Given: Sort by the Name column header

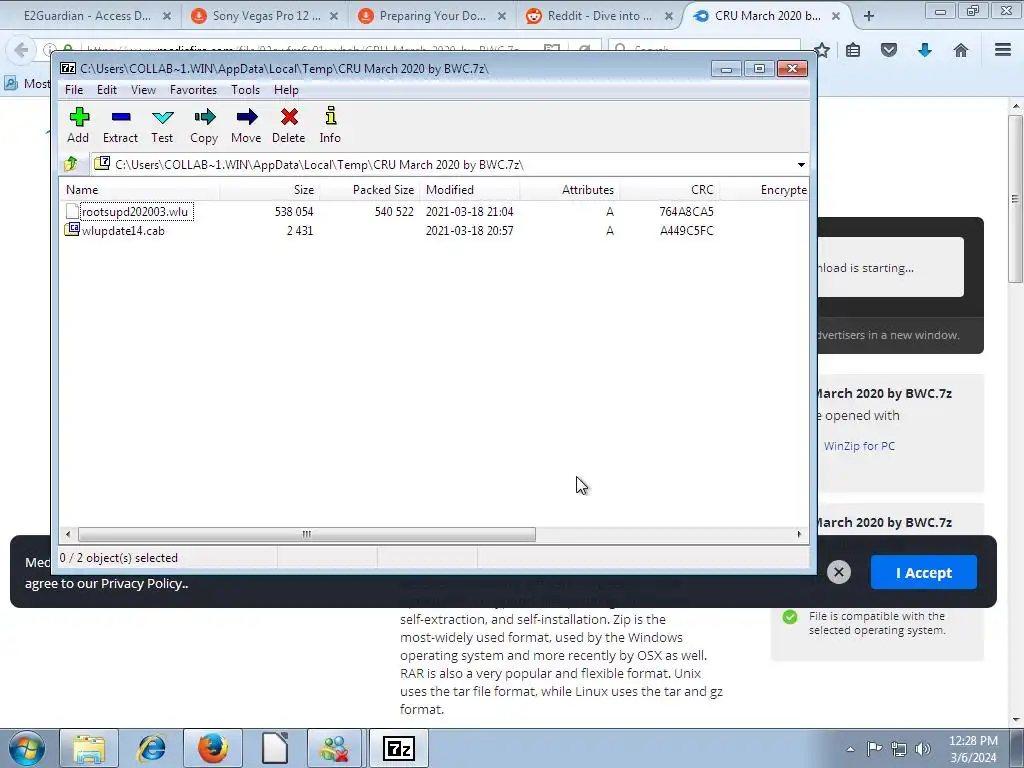Looking at the screenshot, I should point(140,190).
